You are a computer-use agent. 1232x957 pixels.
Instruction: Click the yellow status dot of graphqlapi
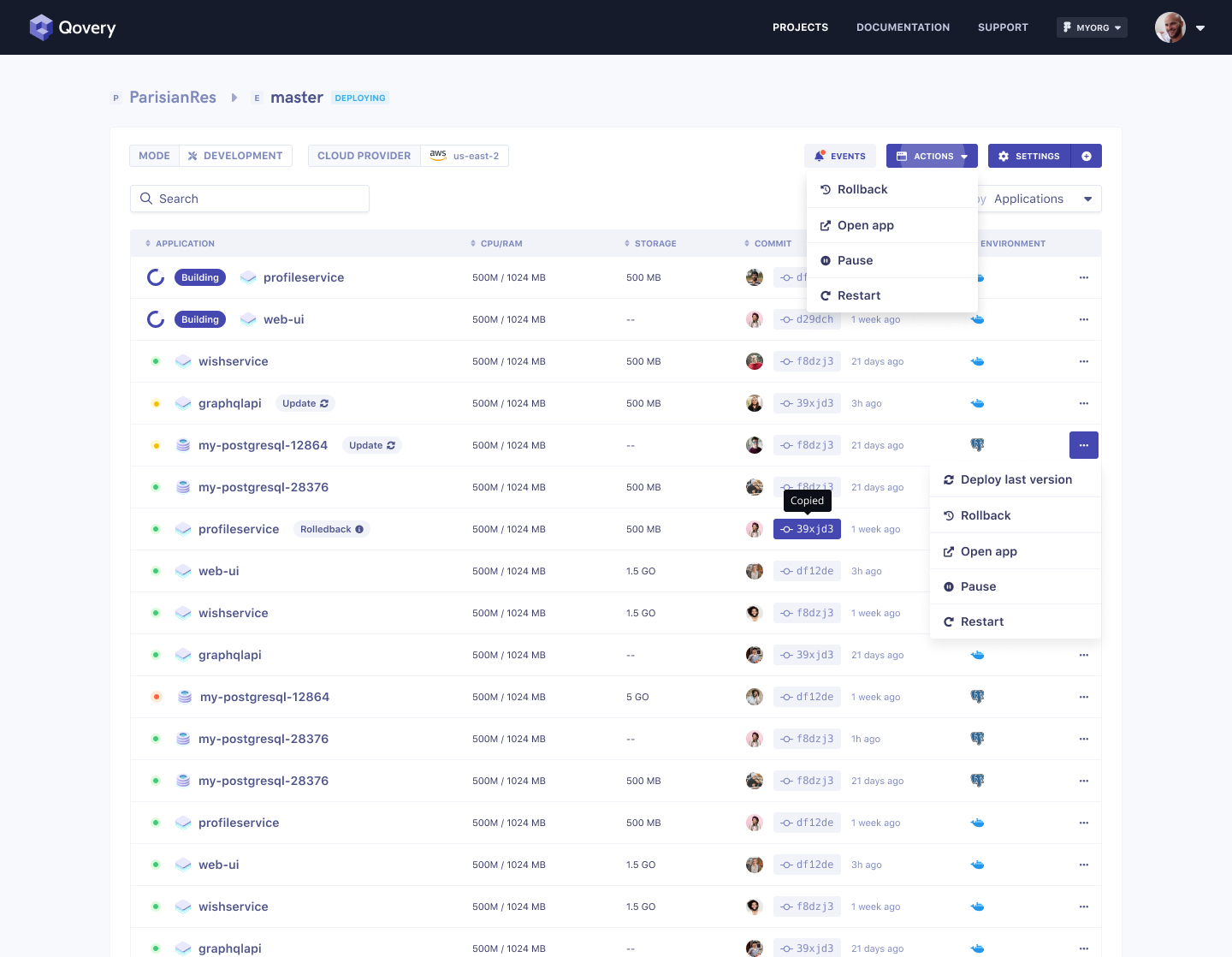(156, 403)
